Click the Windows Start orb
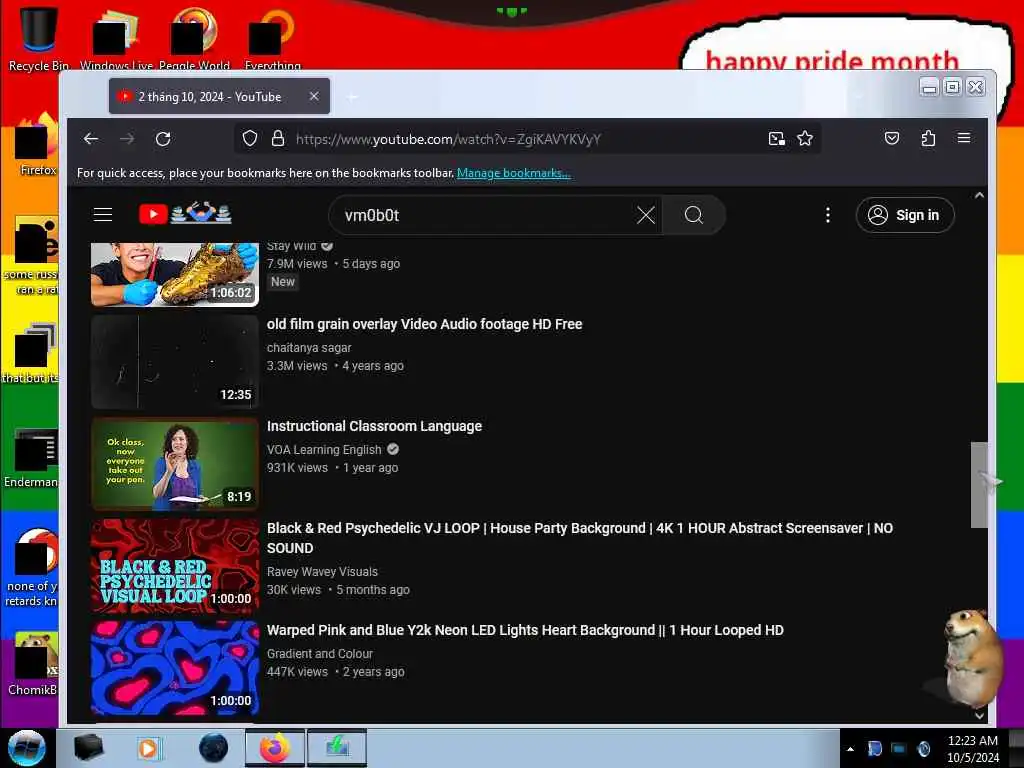This screenshot has height=768, width=1024. pos(27,748)
